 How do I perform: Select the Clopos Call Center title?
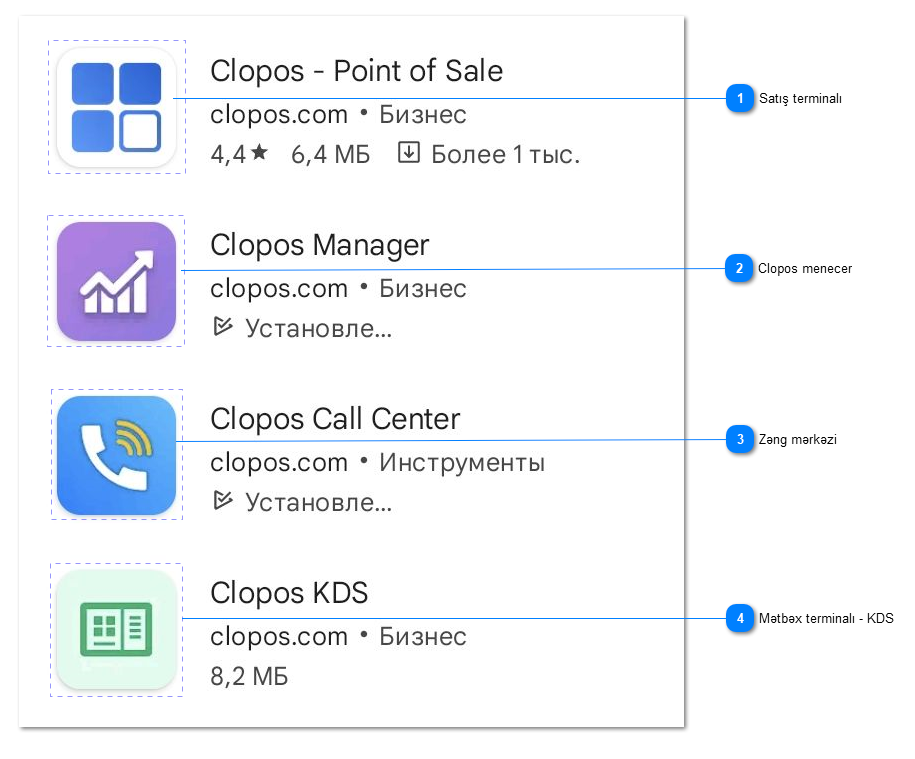pyautogui.click(x=336, y=419)
